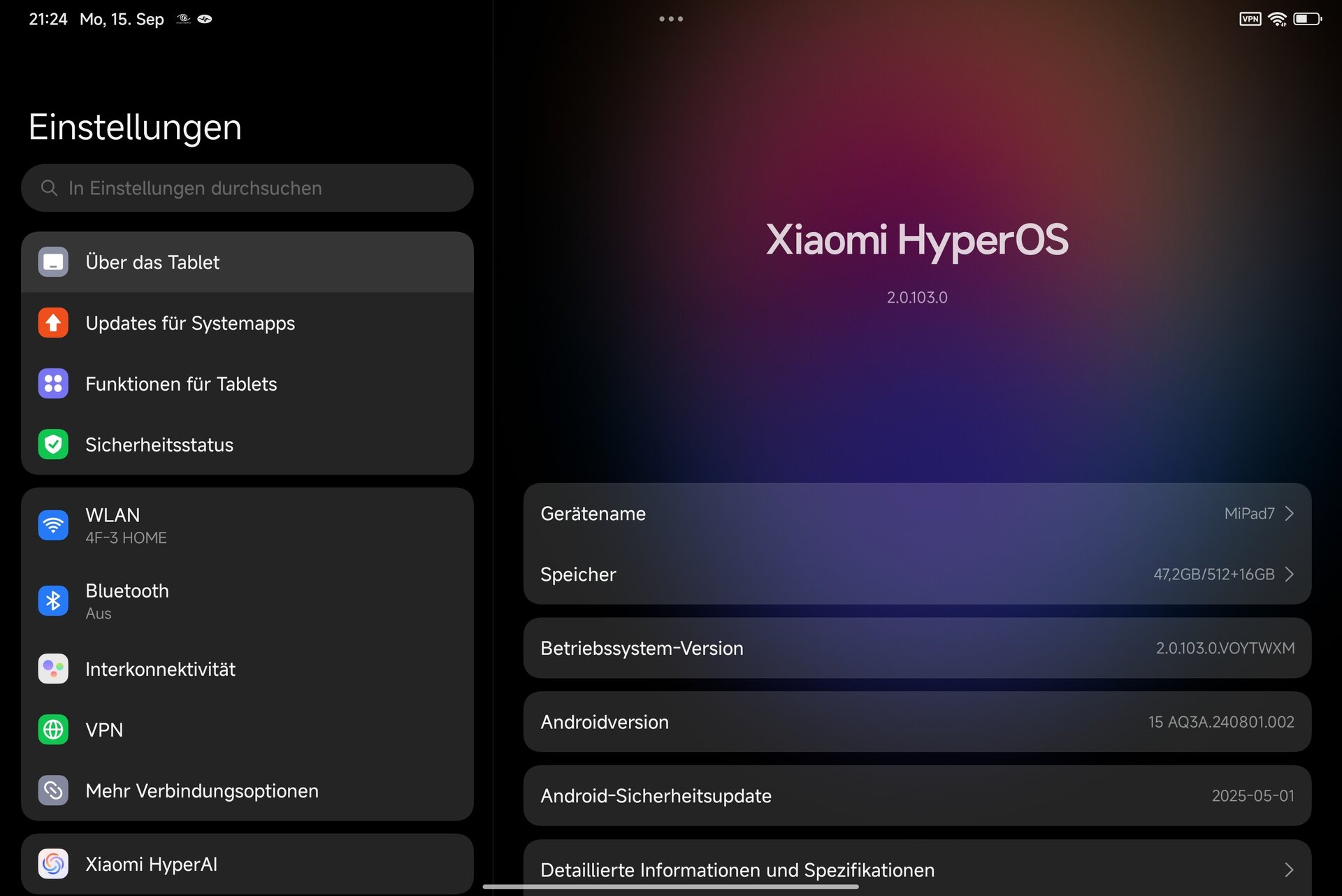1342x896 pixels.
Task: Open VPN settings
Action: (x=247, y=730)
